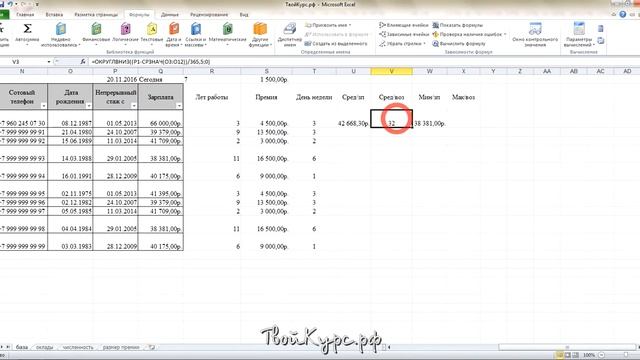This screenshot has width=640, height=360.
Task: Switch to Разметка страницы tab
Action: [x=96, y=15]
